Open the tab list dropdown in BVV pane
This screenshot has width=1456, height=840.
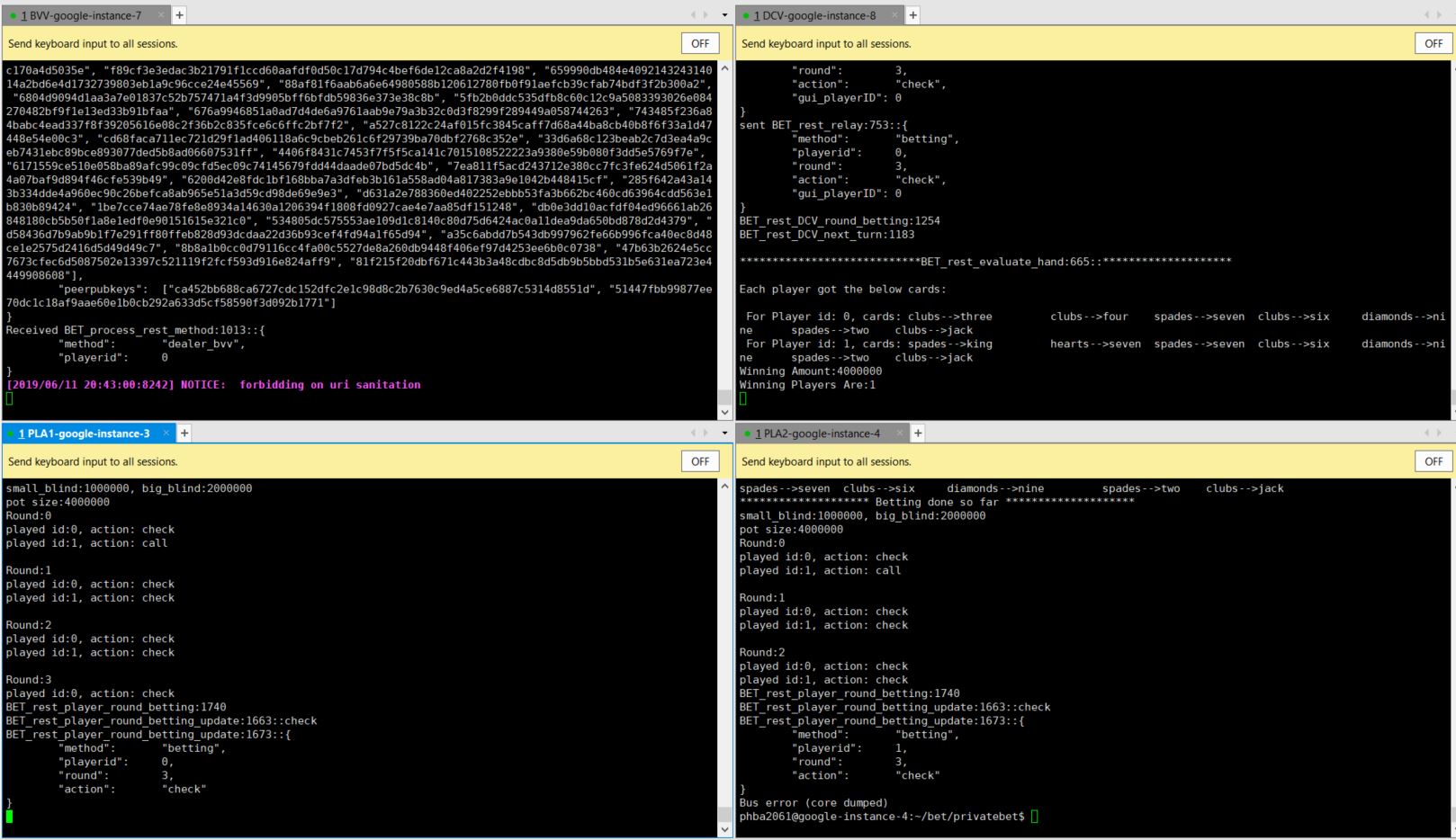[x=724, y=15]
